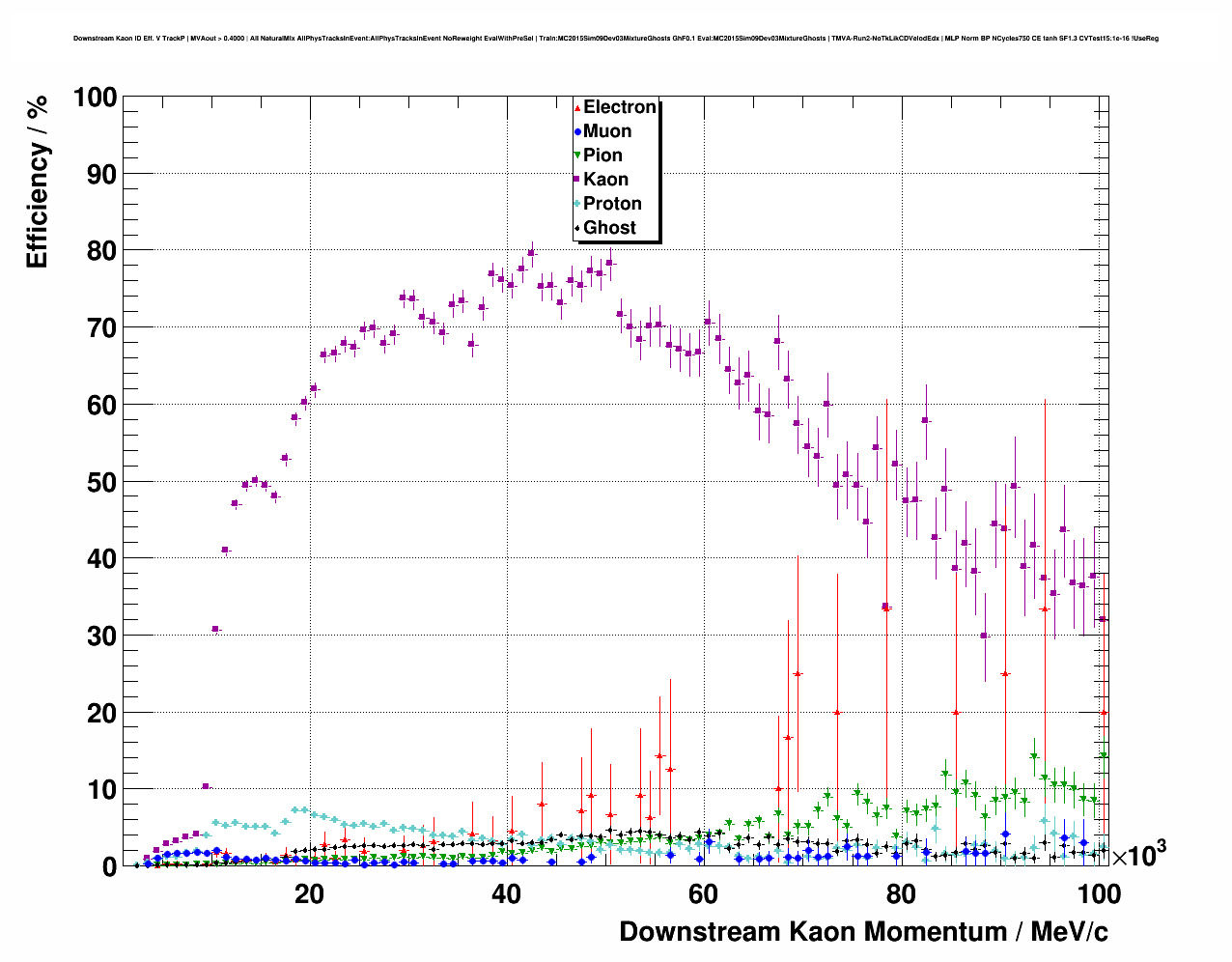Click the Electron legend entry
1232x962 pixels.
click(616, 107)
